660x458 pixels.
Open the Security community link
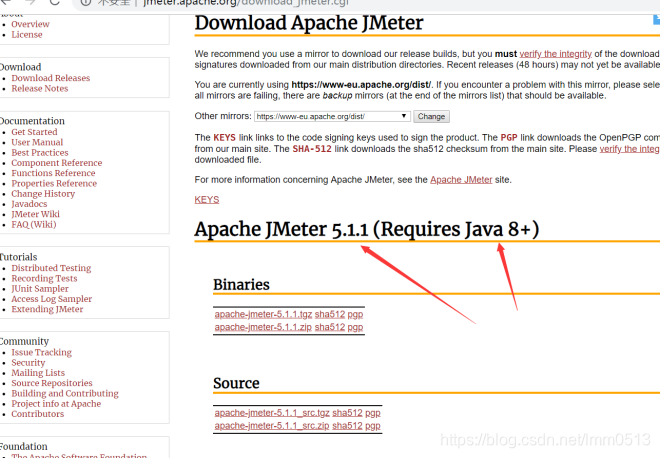tap(28, 362)
